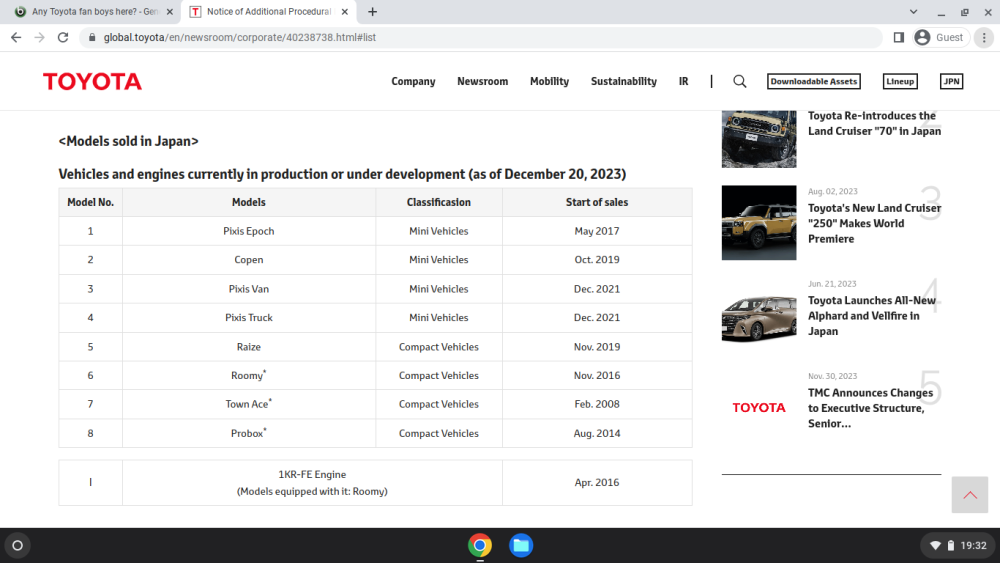
Task: Click the "Roomy" table cell
Action: click(x=249, y=376)
